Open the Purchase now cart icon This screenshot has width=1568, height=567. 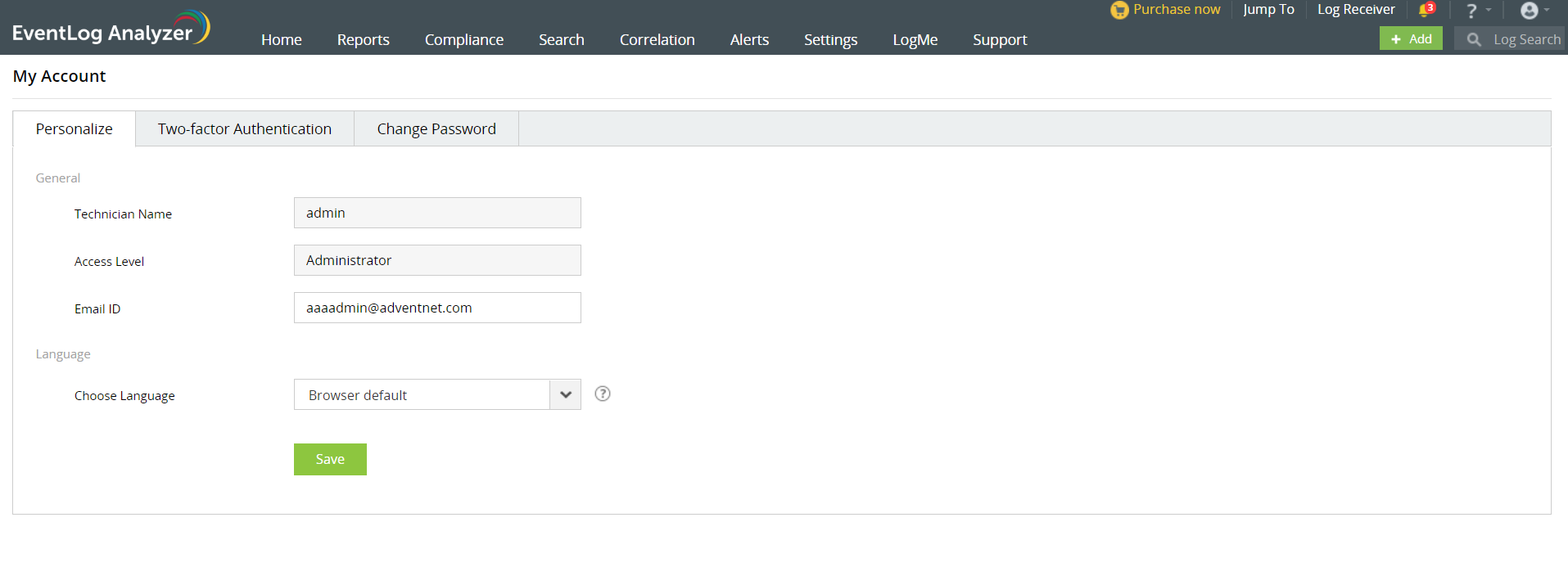[1119, 10]
